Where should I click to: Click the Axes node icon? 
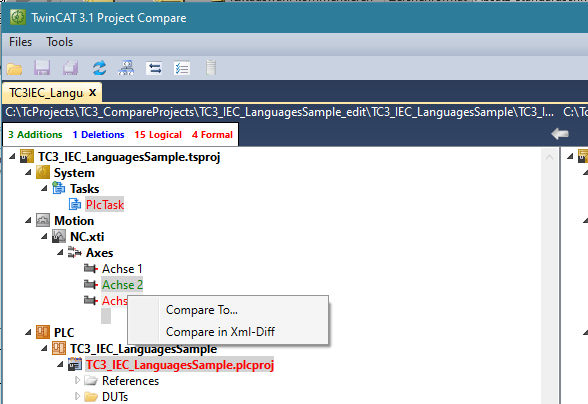pyautogui.click(x=75, y=252)
